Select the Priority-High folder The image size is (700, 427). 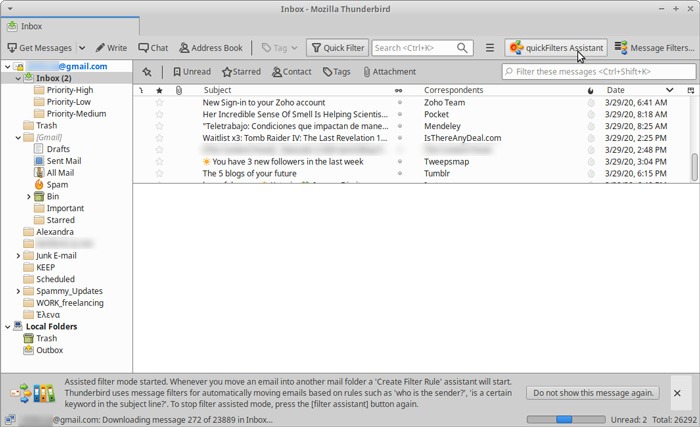pos(70,90)
